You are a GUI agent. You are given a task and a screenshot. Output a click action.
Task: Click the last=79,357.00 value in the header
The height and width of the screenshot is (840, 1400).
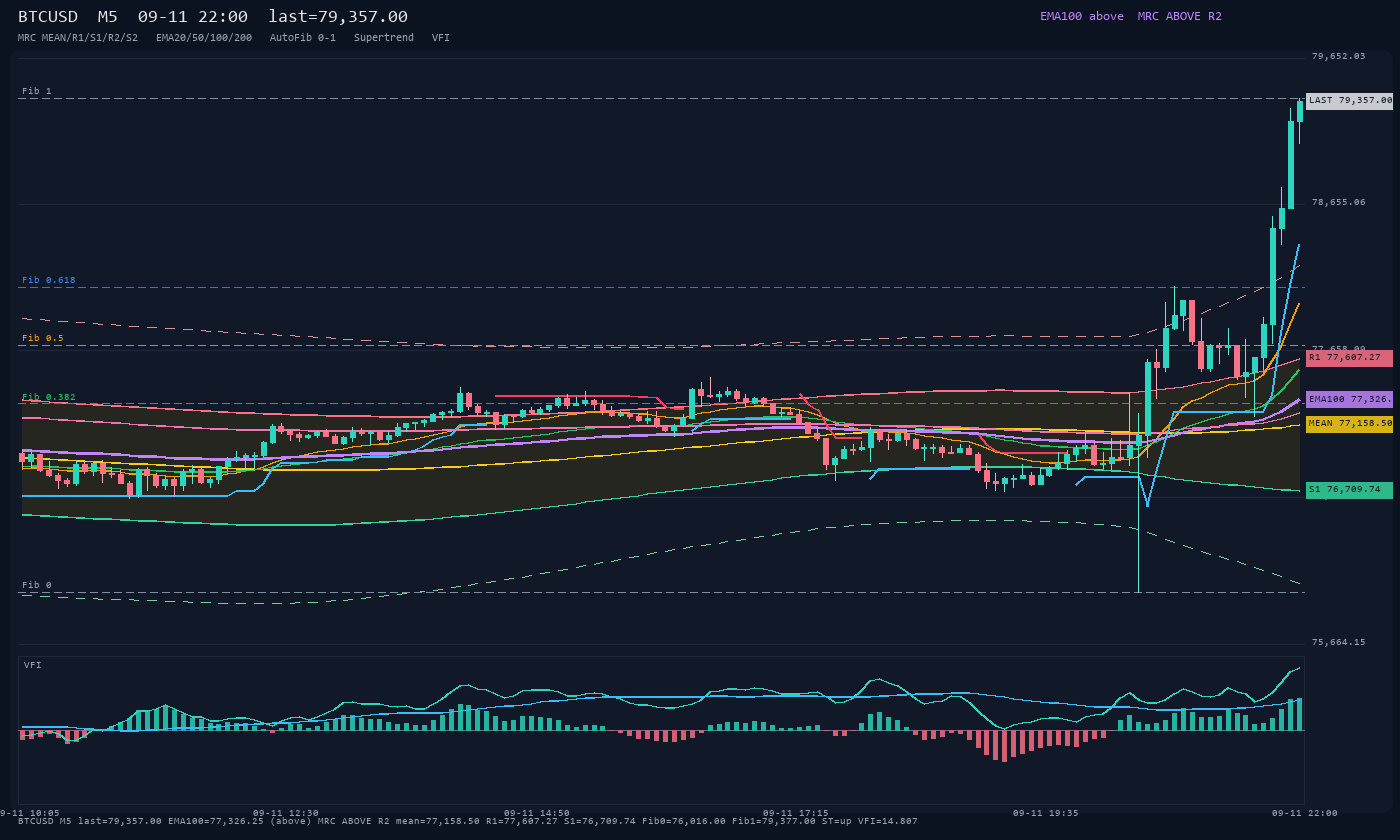[x=338, y=17]
